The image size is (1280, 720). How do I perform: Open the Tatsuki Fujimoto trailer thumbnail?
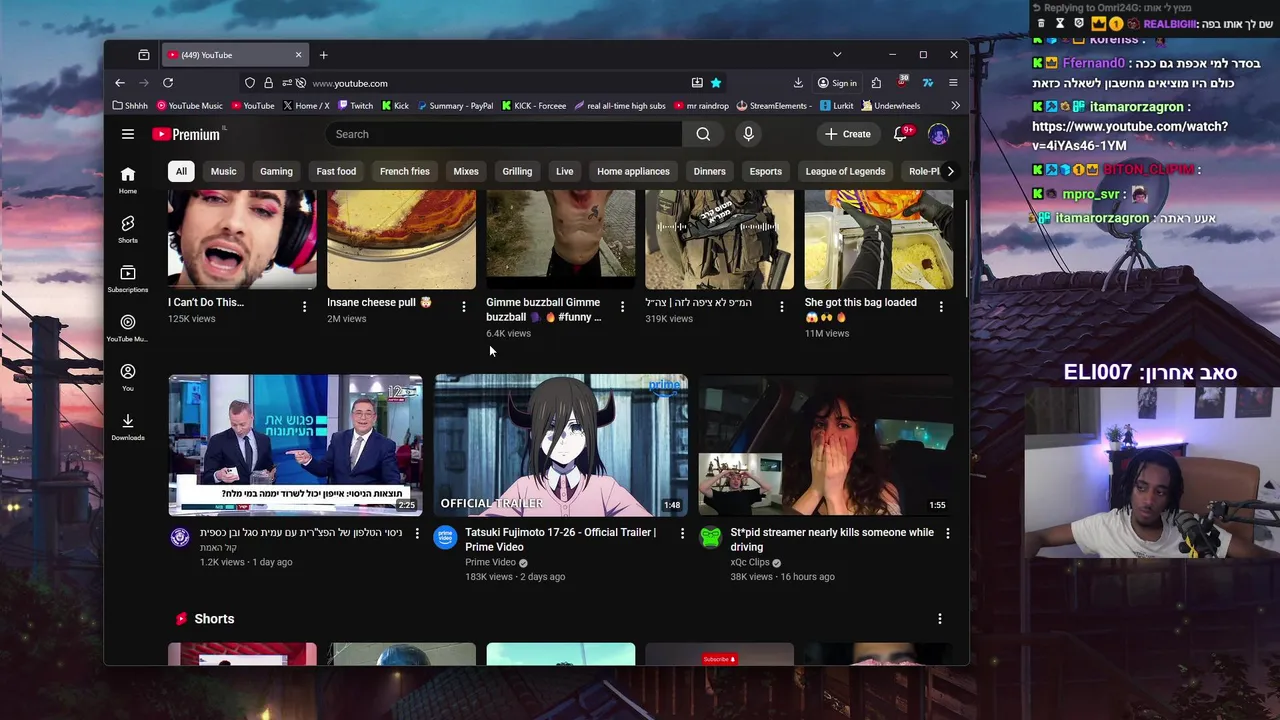[561, 445]
